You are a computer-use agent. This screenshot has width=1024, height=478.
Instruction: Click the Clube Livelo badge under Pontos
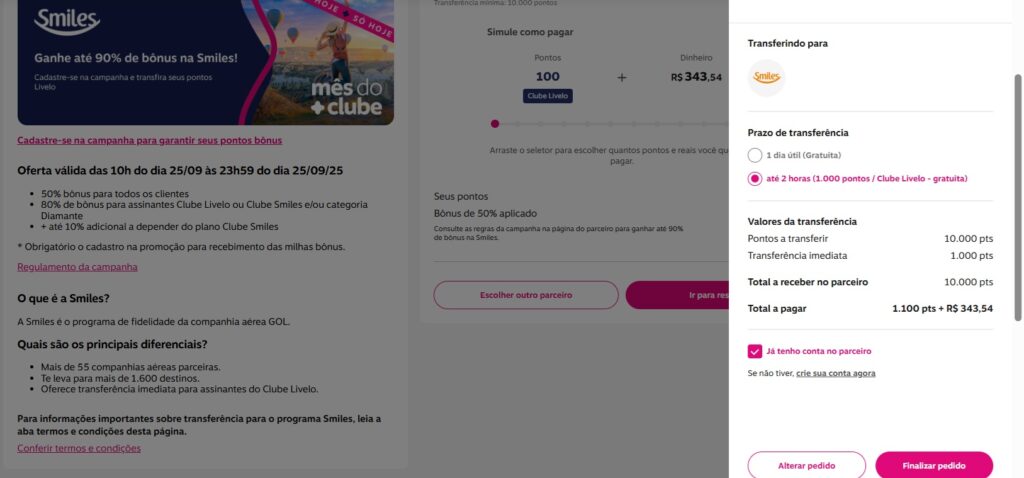[547, 96]
